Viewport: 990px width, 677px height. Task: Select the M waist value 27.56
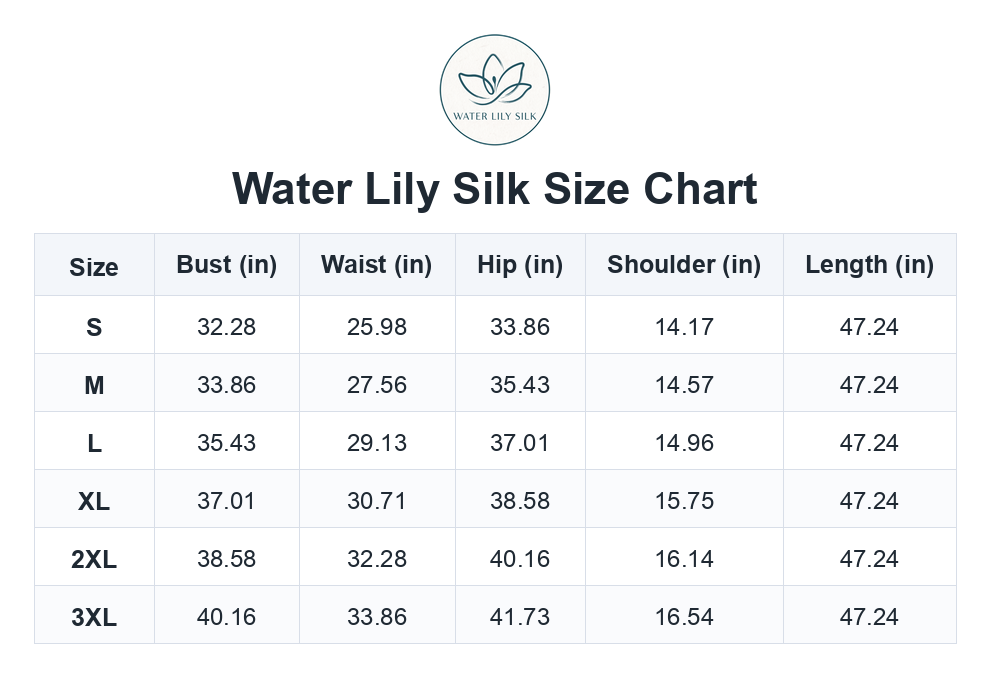coord(377,385)
